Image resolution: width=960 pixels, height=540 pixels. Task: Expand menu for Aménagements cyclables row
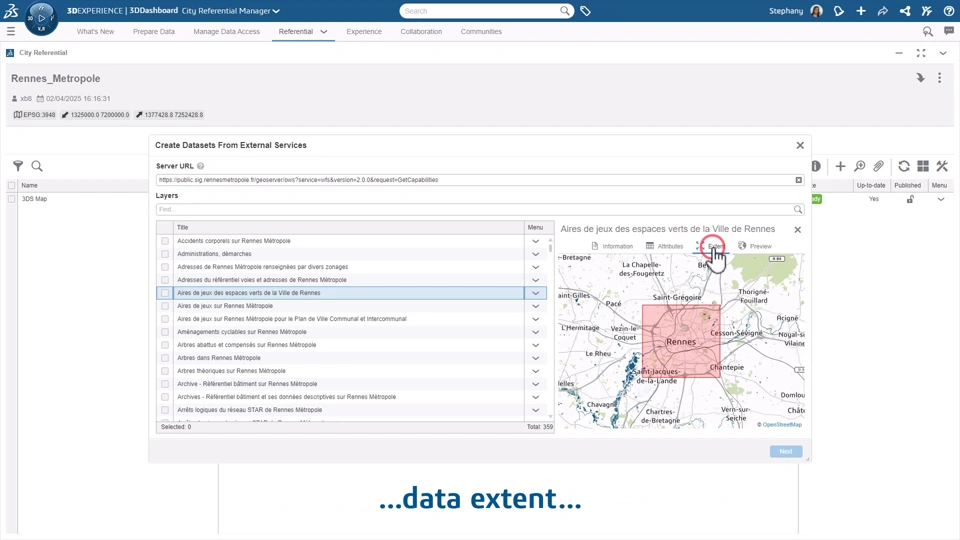(536, 332)
